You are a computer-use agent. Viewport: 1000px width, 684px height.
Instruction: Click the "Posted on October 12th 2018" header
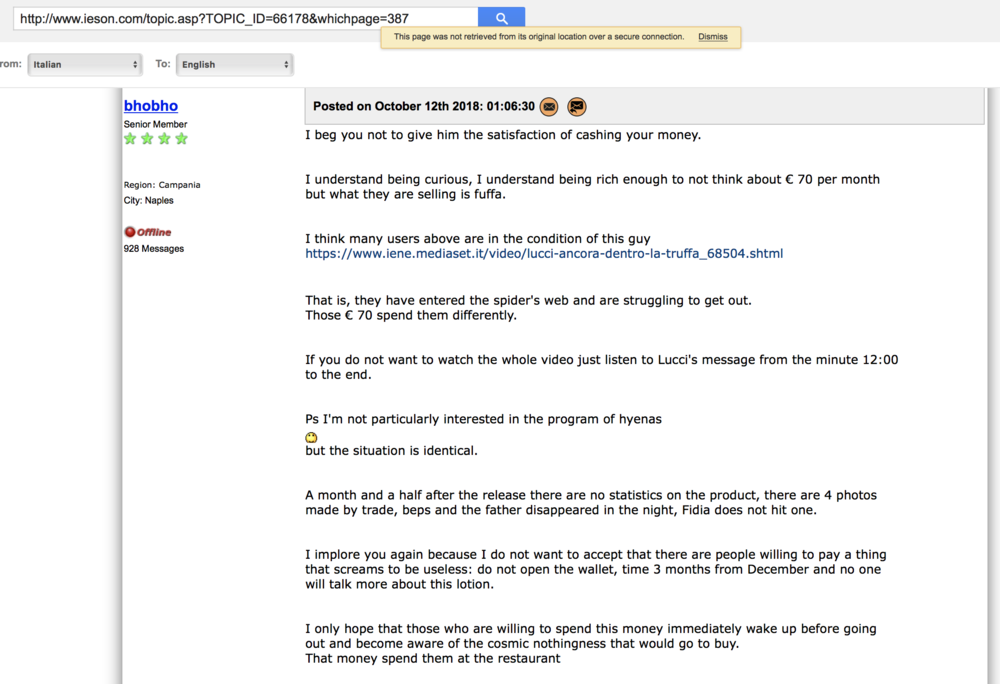tap(423, 107)
